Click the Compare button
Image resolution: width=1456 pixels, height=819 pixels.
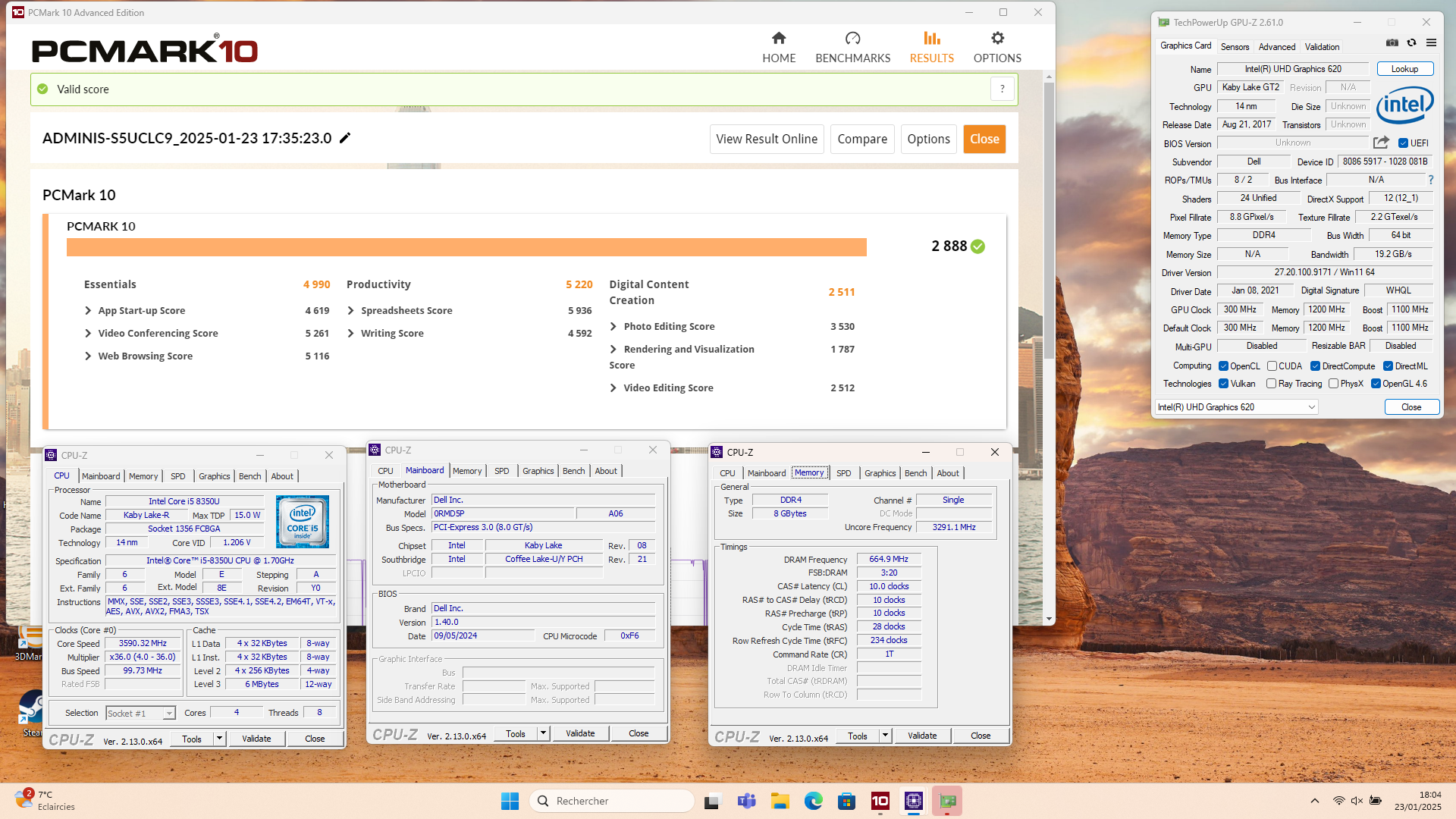coord(862,139)
